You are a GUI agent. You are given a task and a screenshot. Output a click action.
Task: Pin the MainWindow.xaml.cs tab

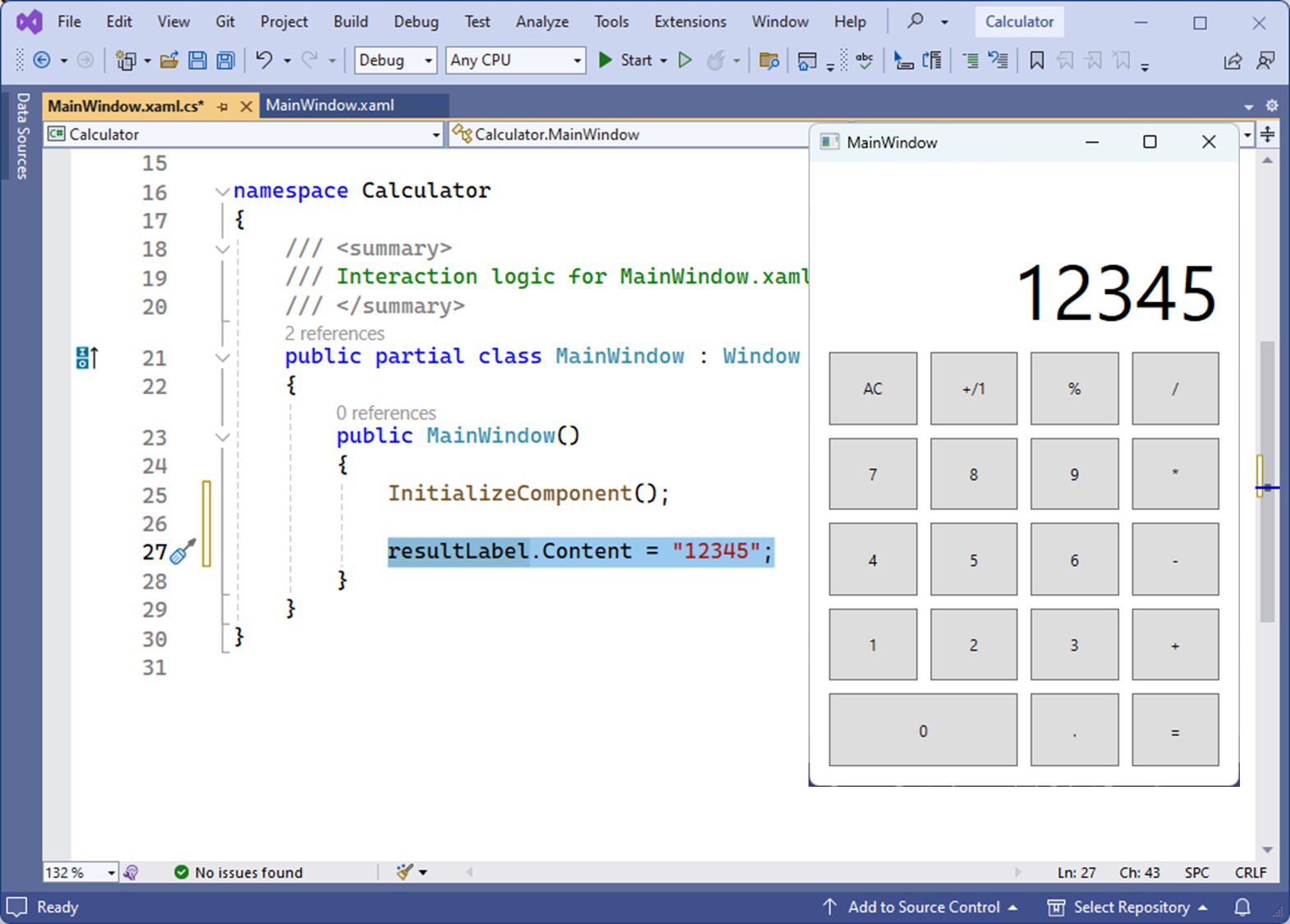click(223, 107)
